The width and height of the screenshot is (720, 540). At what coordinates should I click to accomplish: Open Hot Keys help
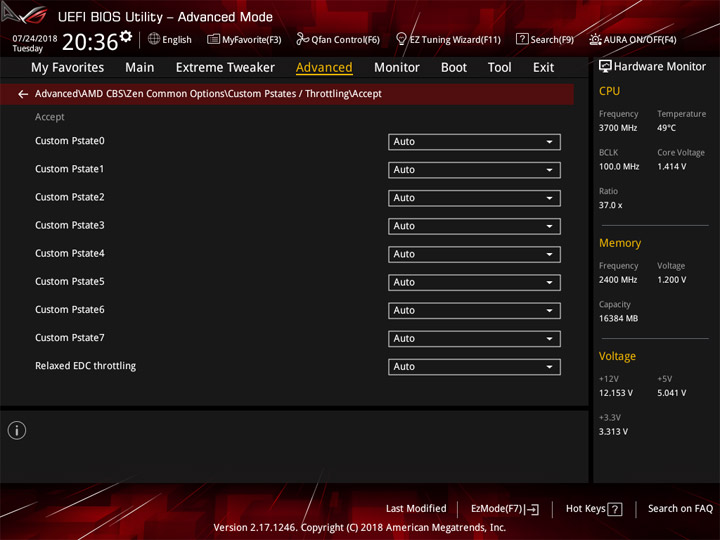(x=594, y=509)
